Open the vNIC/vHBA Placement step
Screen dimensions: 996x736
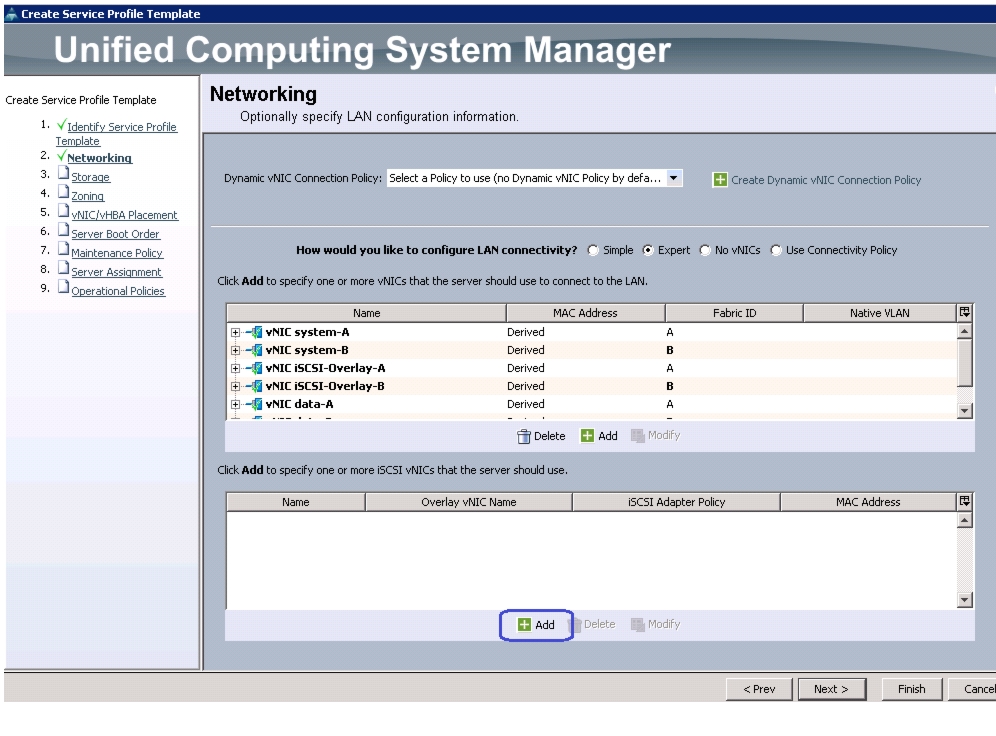(124, 215)
